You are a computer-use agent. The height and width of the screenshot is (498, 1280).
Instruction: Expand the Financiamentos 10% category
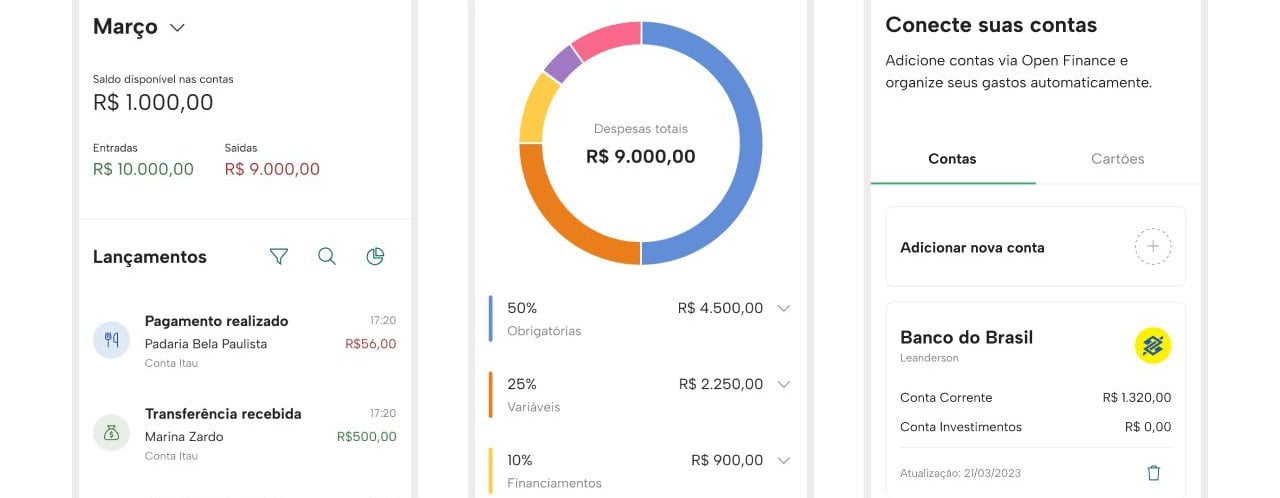point(784,460)
